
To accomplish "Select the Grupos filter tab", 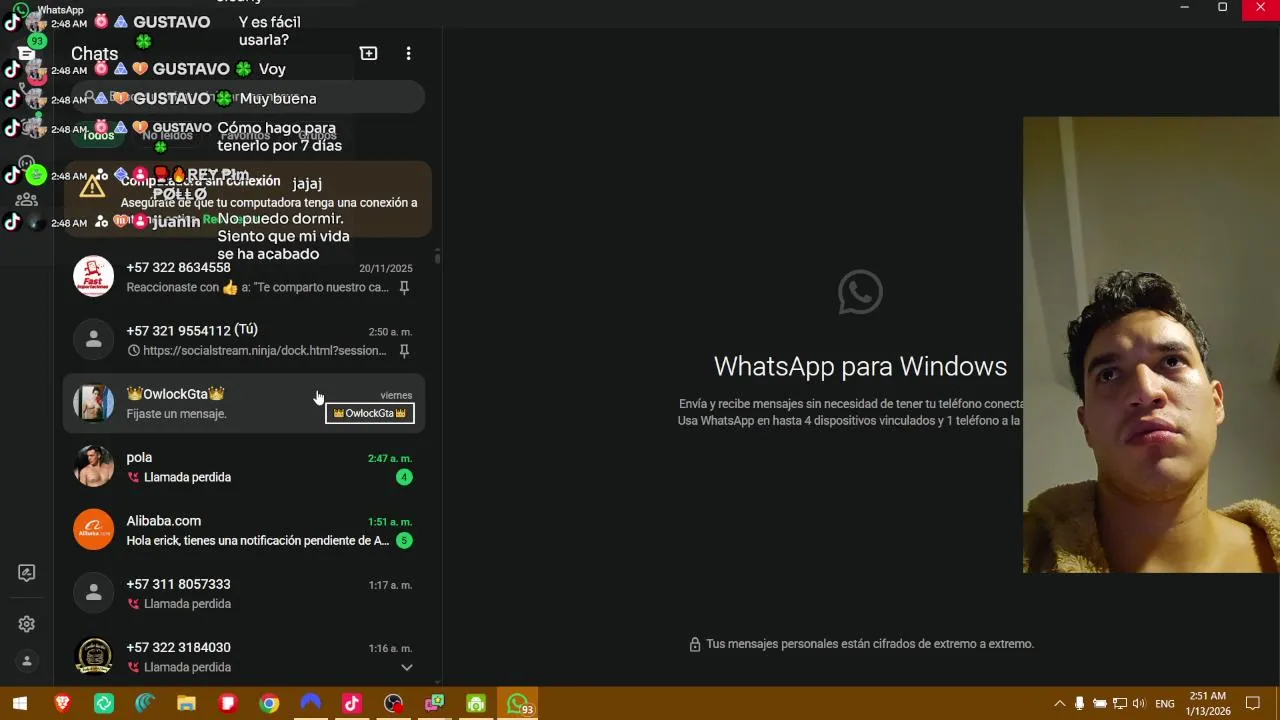I will 318,136.
